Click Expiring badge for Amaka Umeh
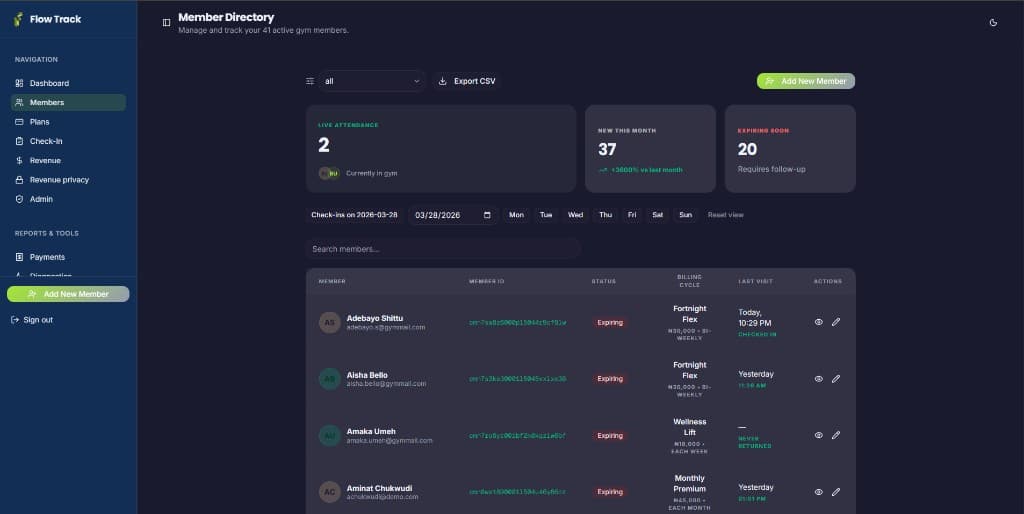This screenshot has width=1024, height=514. [x=610, y=436]
